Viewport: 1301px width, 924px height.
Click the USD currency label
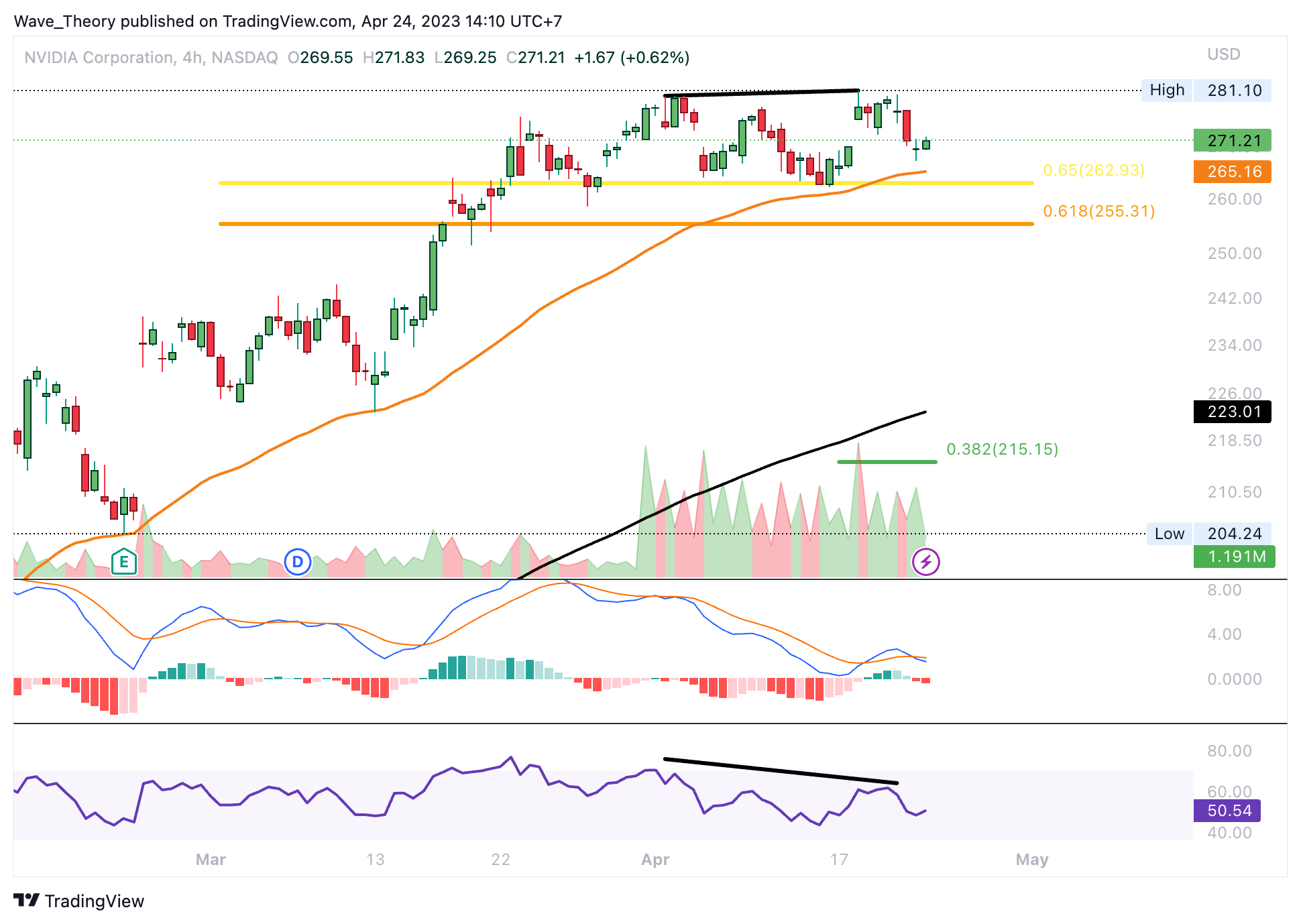(x=1224, y=54)
